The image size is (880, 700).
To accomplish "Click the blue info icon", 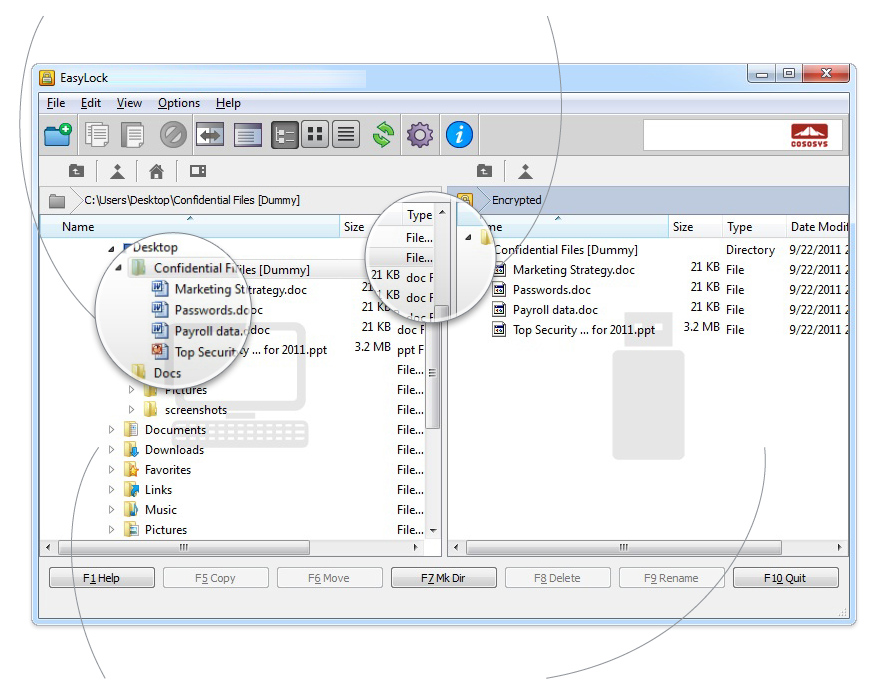I will pos(459,134).
